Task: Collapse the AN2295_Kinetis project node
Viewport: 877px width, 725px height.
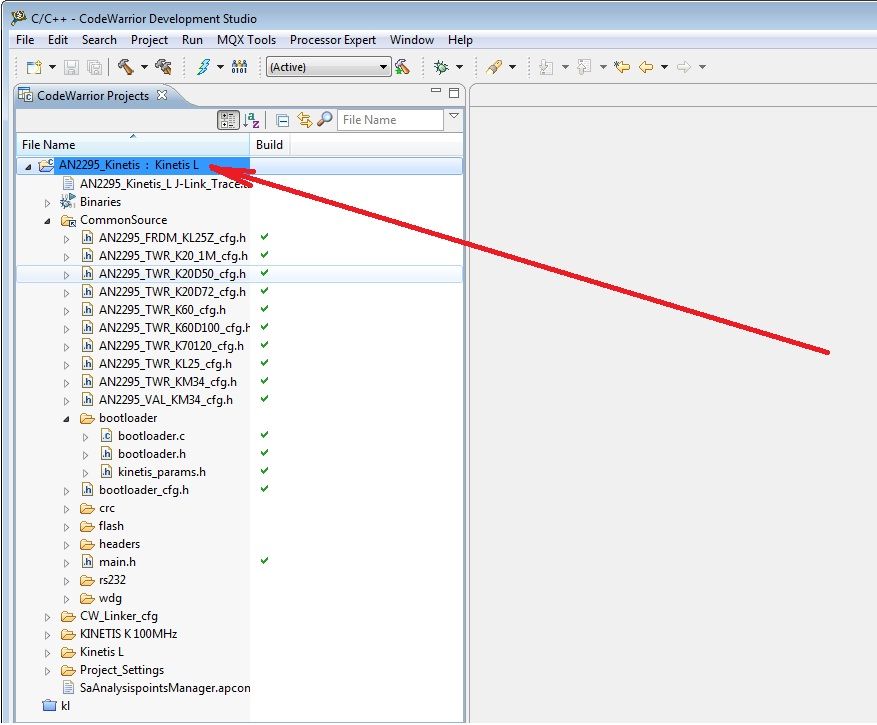Action: 28,167
